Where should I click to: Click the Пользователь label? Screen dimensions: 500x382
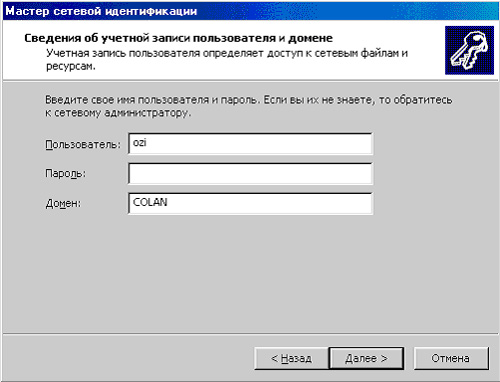[83, 144]
